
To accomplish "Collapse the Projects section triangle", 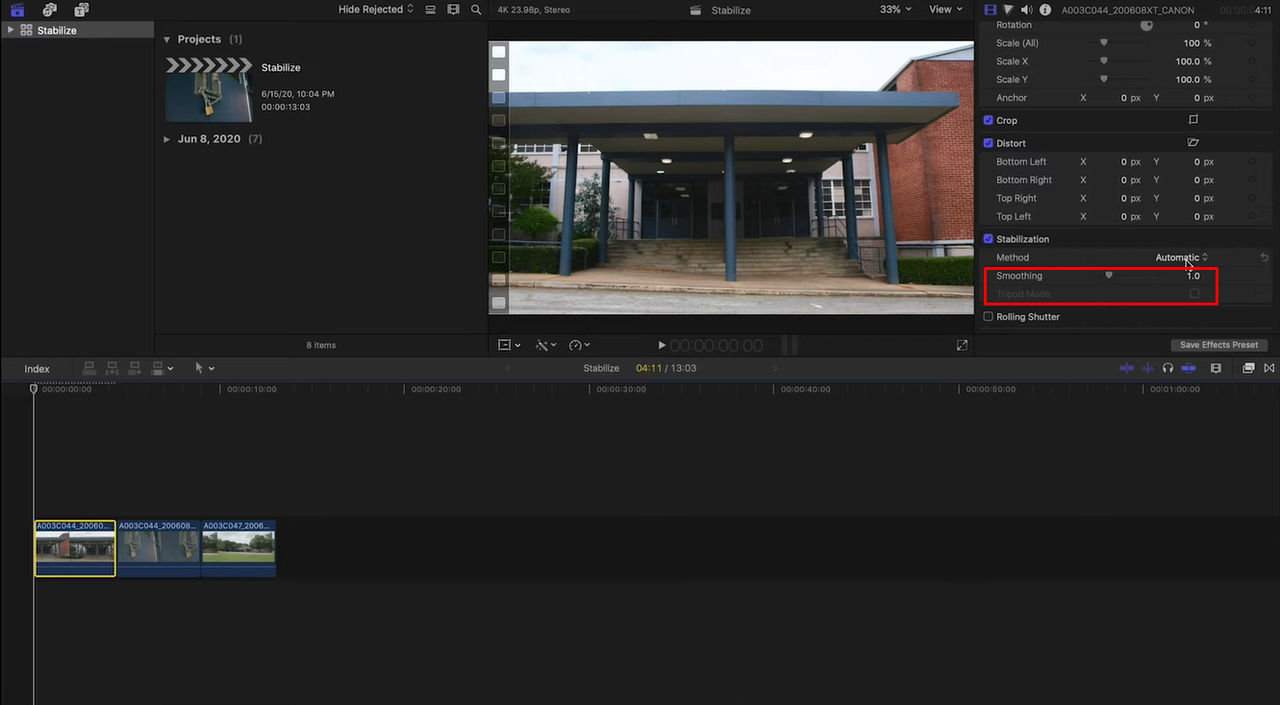I will click(167, 40).
